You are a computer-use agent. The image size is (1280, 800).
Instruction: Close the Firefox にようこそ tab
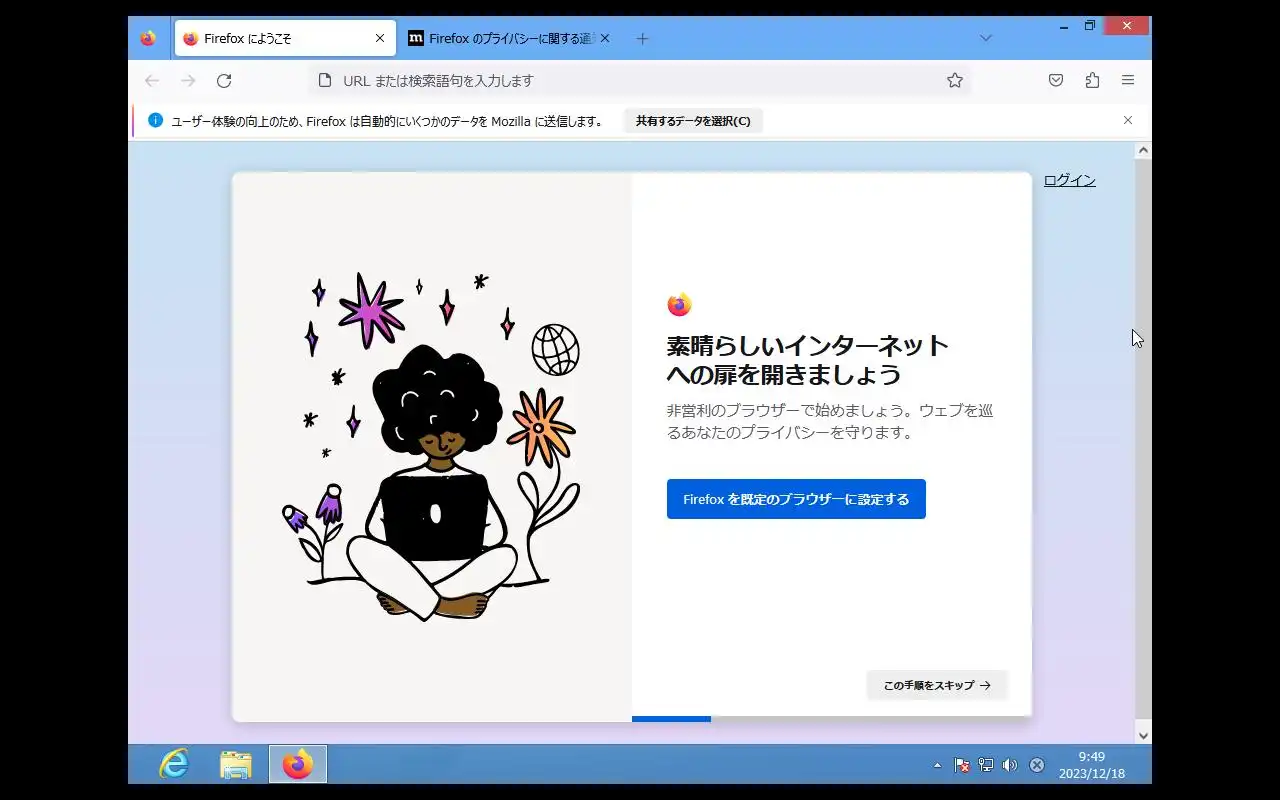click(380, 39)
